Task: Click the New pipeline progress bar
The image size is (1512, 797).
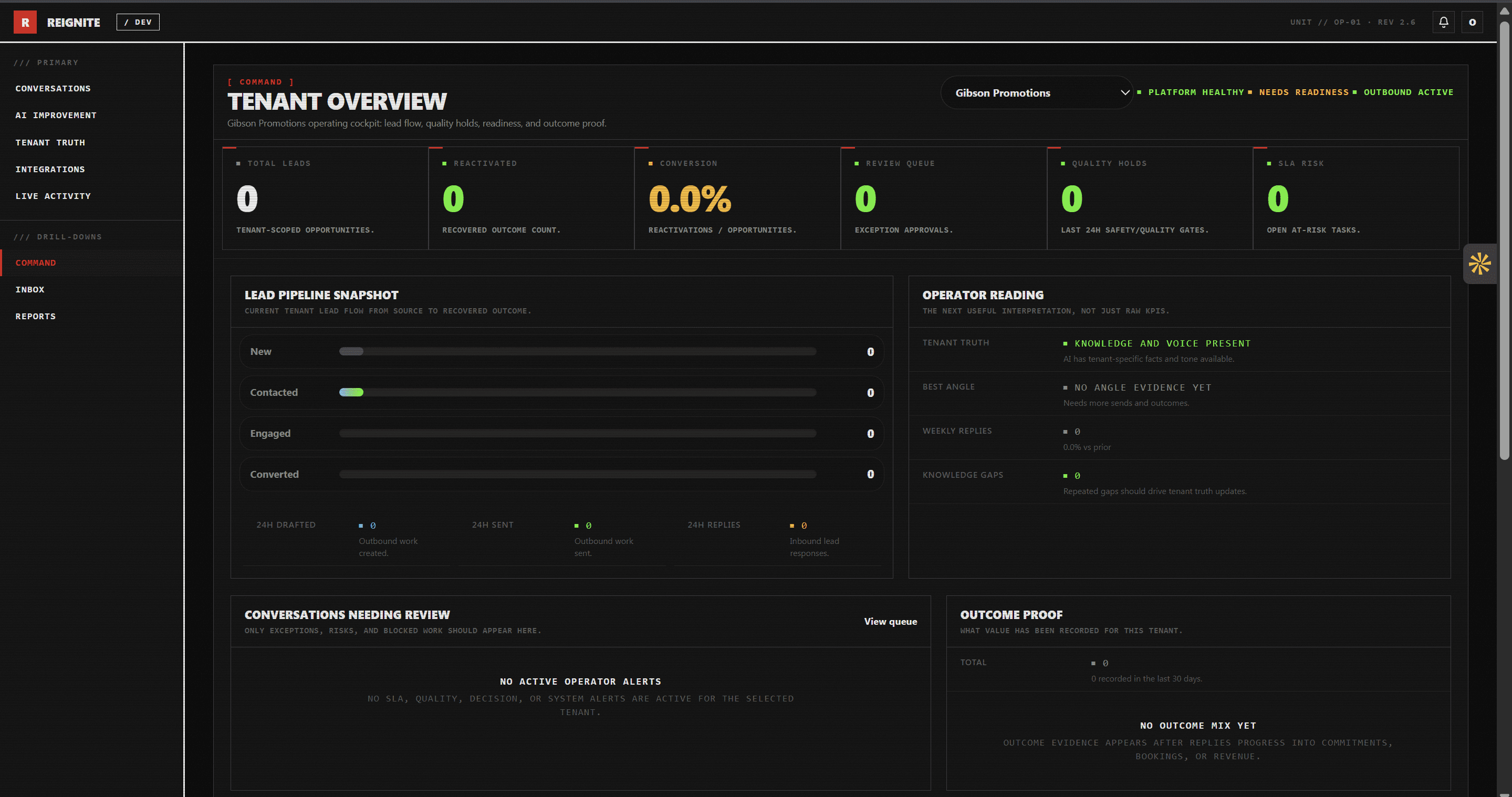Action: pos(578,352)
